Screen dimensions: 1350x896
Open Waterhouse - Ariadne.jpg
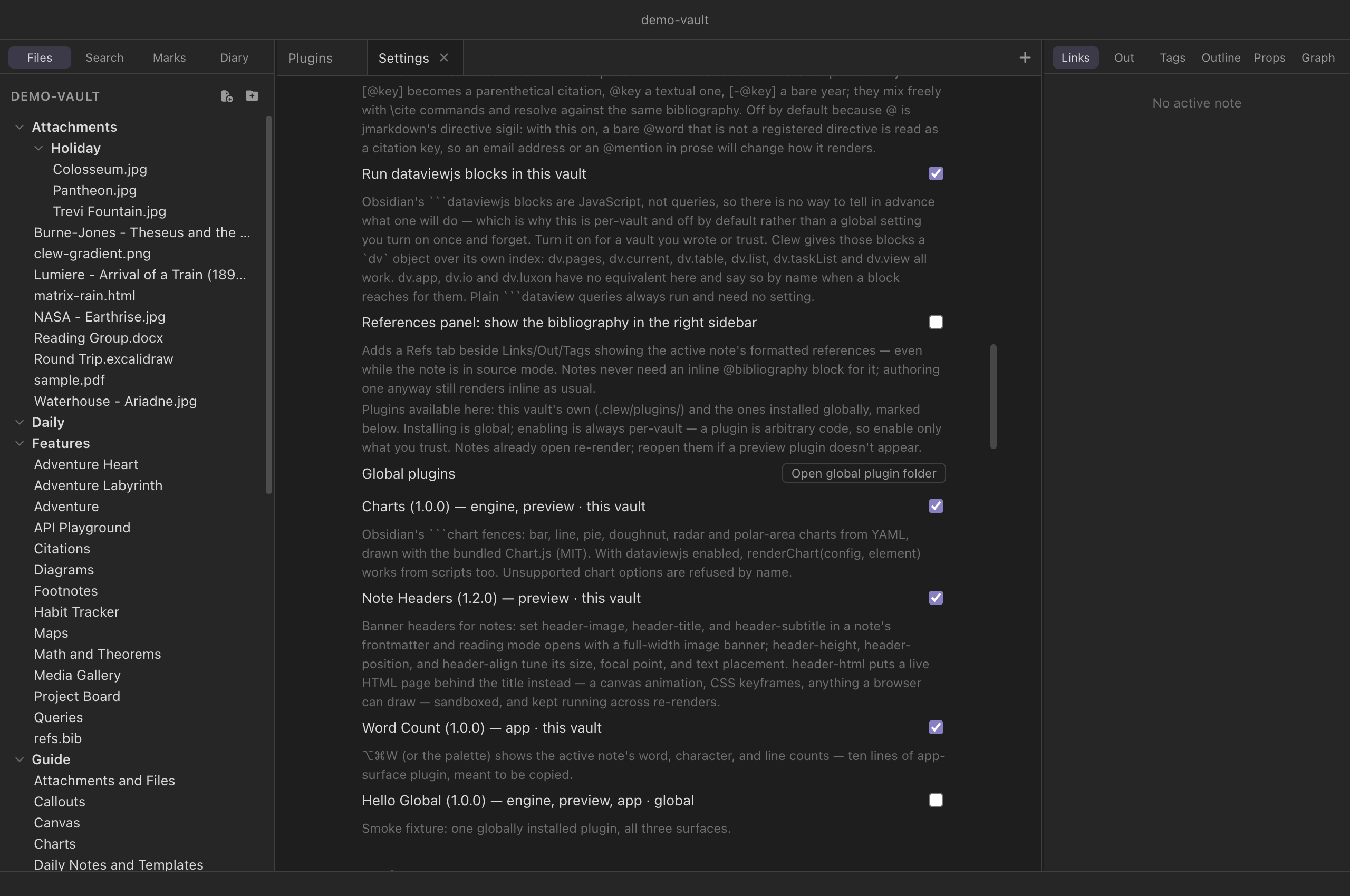pos(115,401)
